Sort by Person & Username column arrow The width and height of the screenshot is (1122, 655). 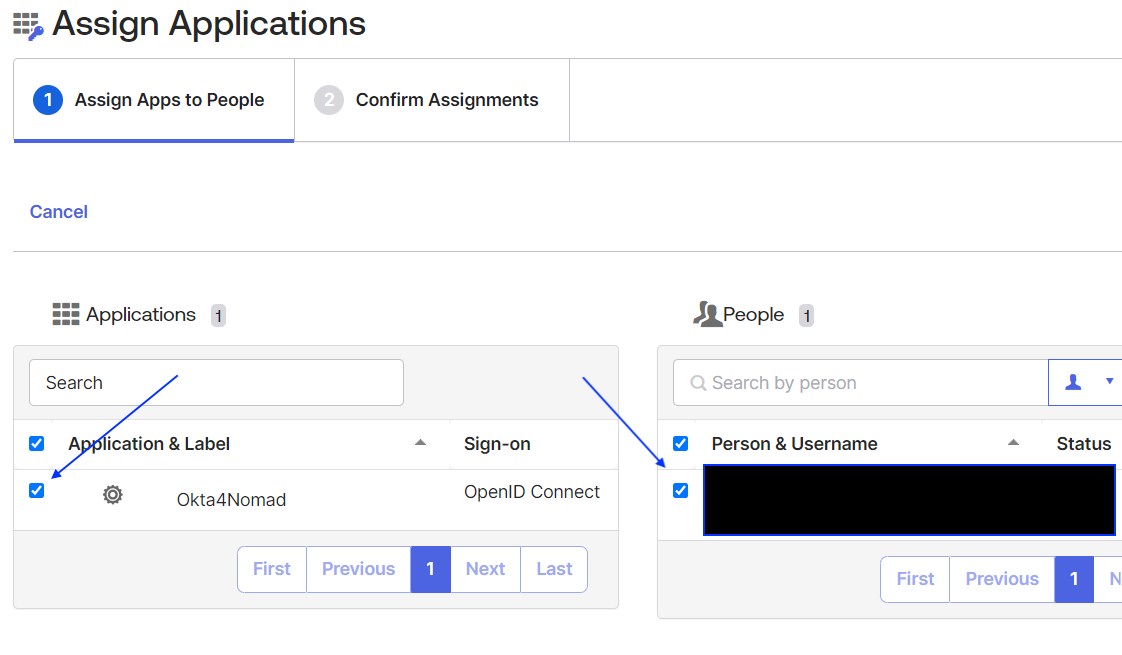[1013, 443]
